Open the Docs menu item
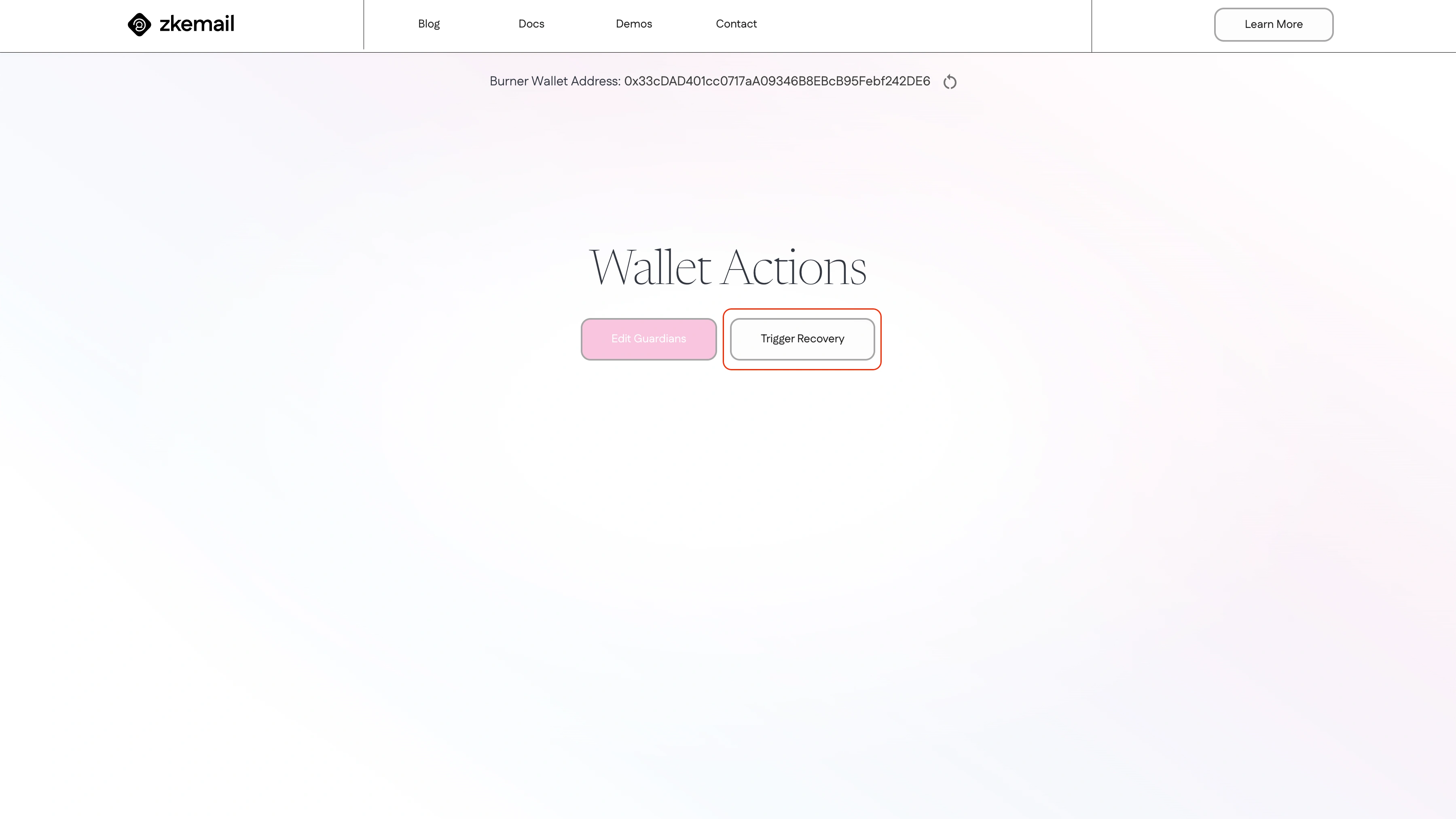 coord(531,24)
